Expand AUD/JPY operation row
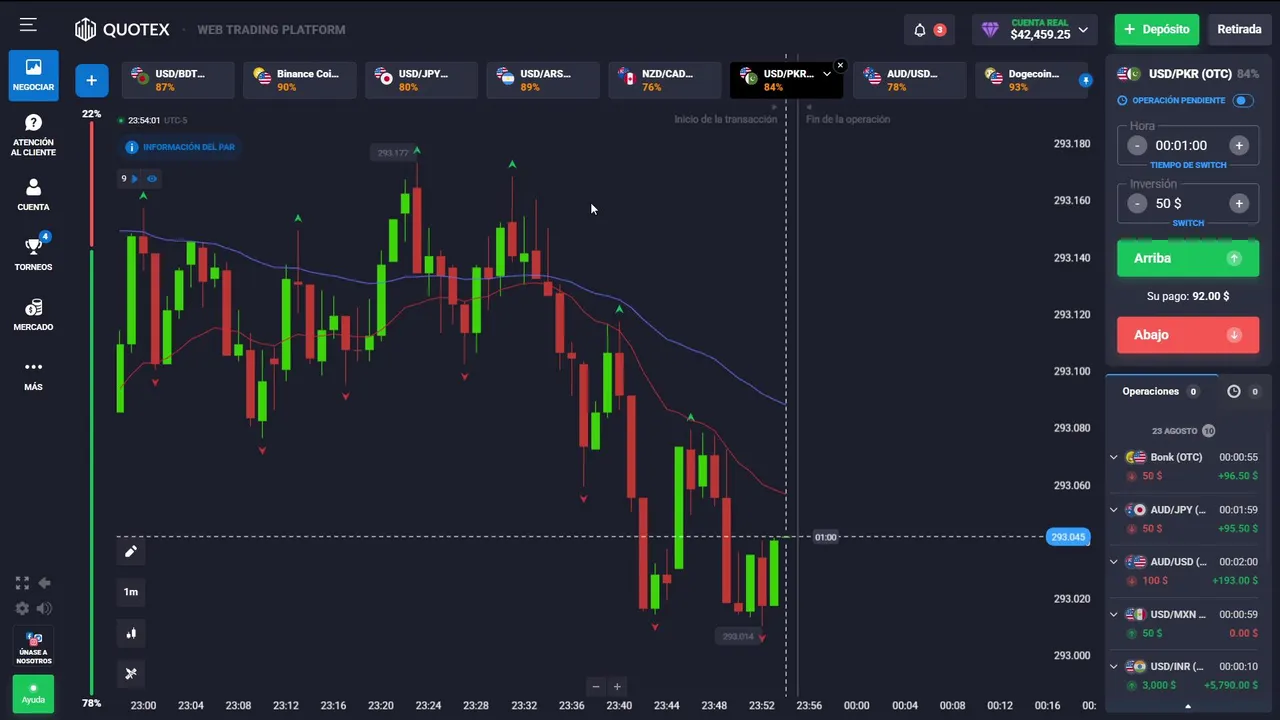The height and width of the screenshot is (720, 1280). (1114, 509)
